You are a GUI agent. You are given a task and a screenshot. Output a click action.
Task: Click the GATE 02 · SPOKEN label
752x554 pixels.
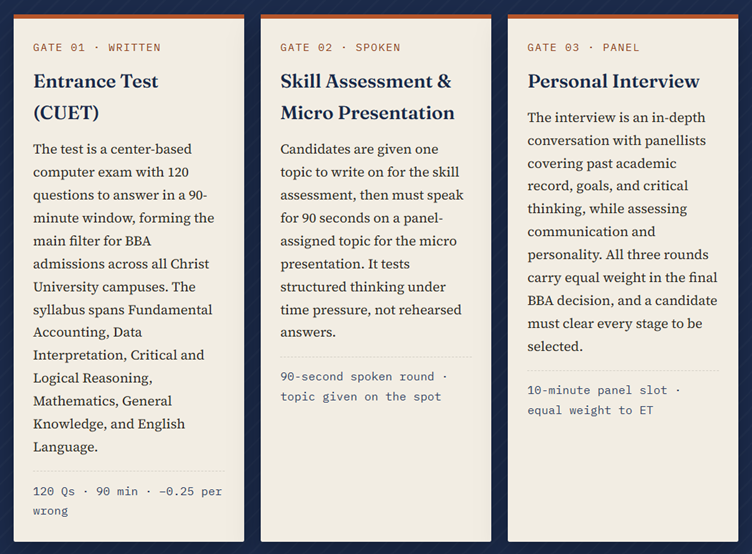340,47
